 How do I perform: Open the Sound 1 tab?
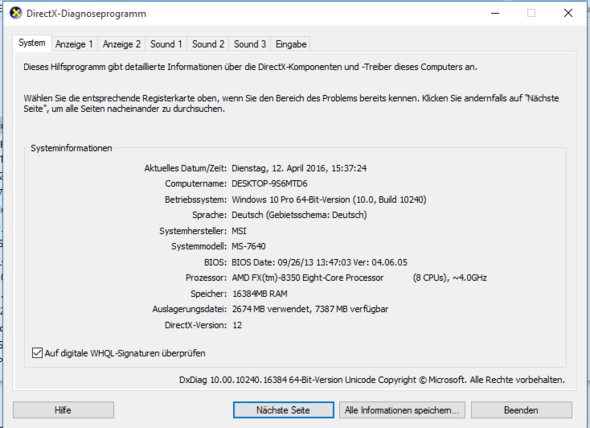click(166, 44)
